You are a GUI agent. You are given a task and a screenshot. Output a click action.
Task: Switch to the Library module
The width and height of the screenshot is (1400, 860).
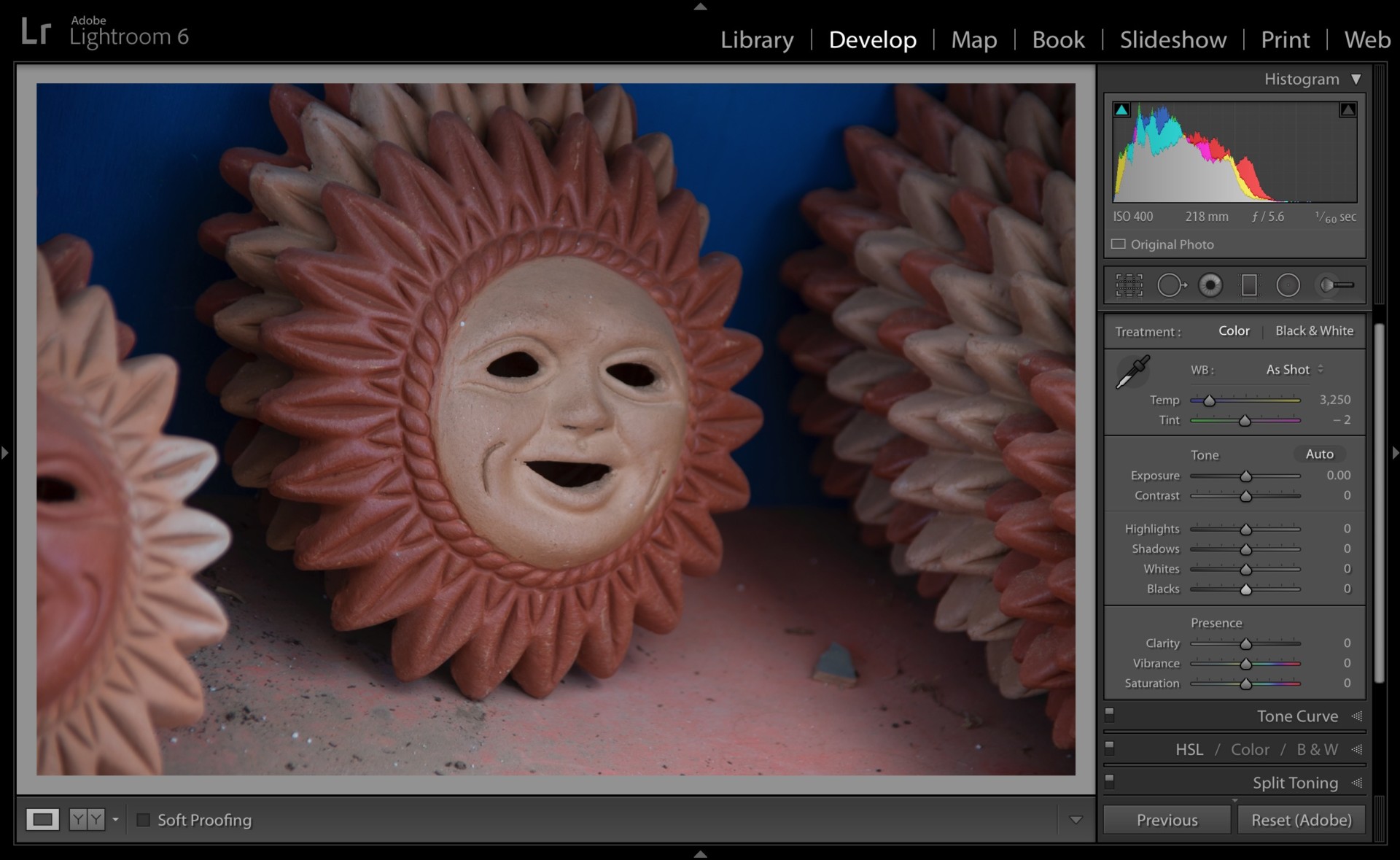[x=757, y=39]
